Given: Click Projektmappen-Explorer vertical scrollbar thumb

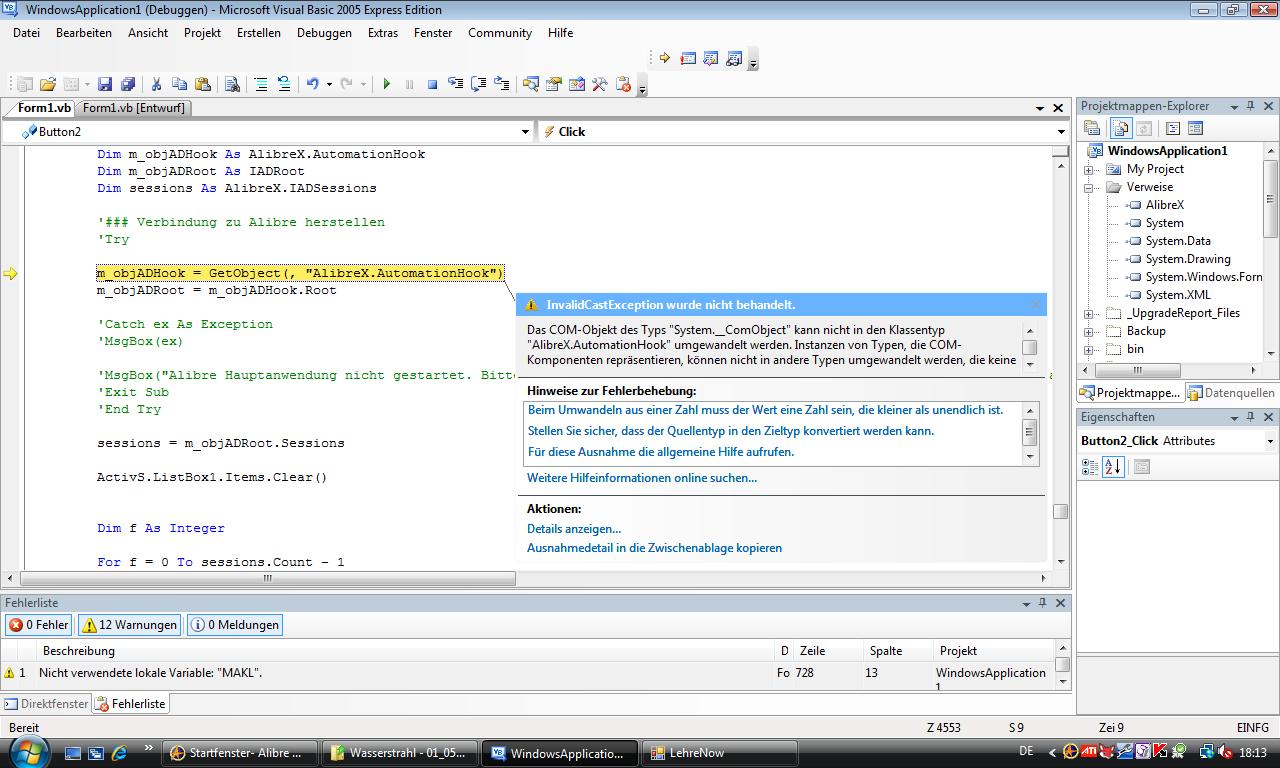Looking at the screenshot, I should click(x=1270, y=198).
